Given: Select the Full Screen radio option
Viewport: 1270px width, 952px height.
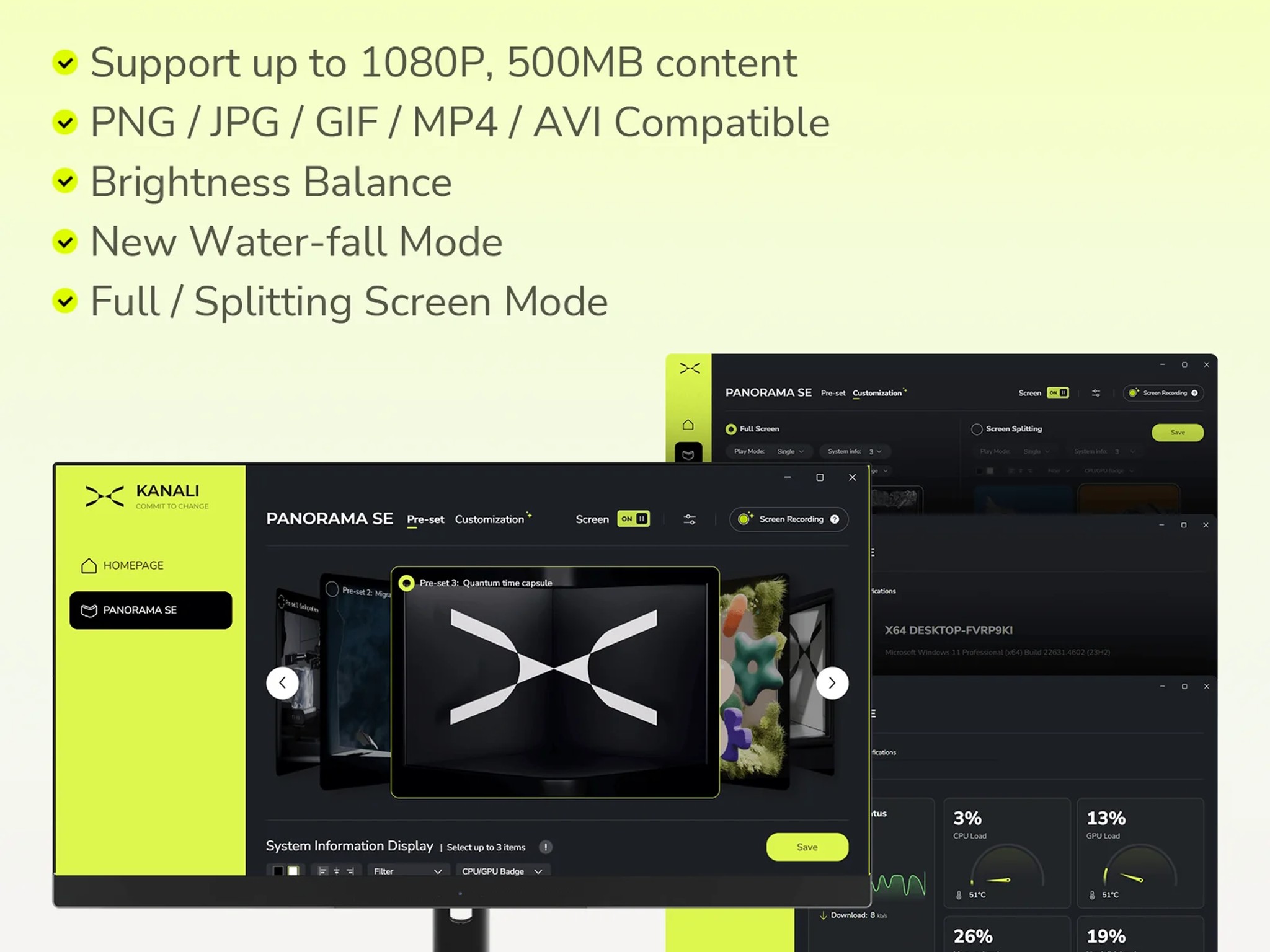Looking at the screenshot, I should [731, 429].
